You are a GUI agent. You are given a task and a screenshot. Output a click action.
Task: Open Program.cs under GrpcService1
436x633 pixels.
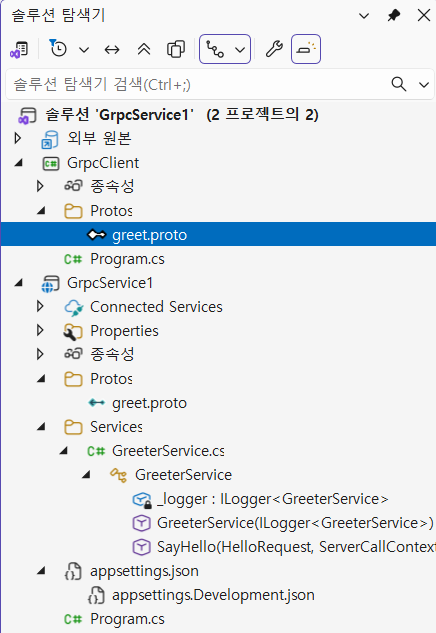pyautogui.click(x=127, y=619)
